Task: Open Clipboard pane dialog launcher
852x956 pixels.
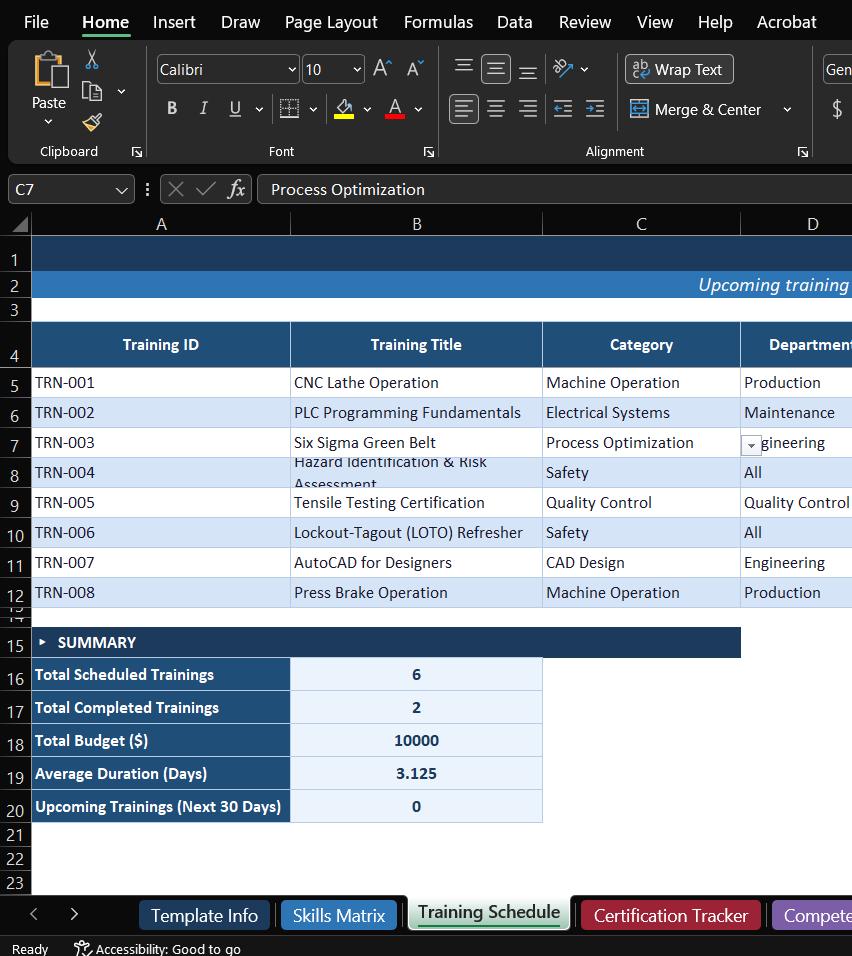Action: point(137,152)
